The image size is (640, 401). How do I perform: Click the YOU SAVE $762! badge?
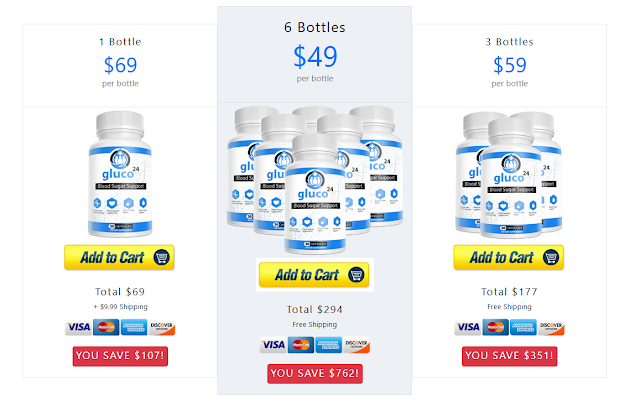pyautogui.click(x=315, y=374)
